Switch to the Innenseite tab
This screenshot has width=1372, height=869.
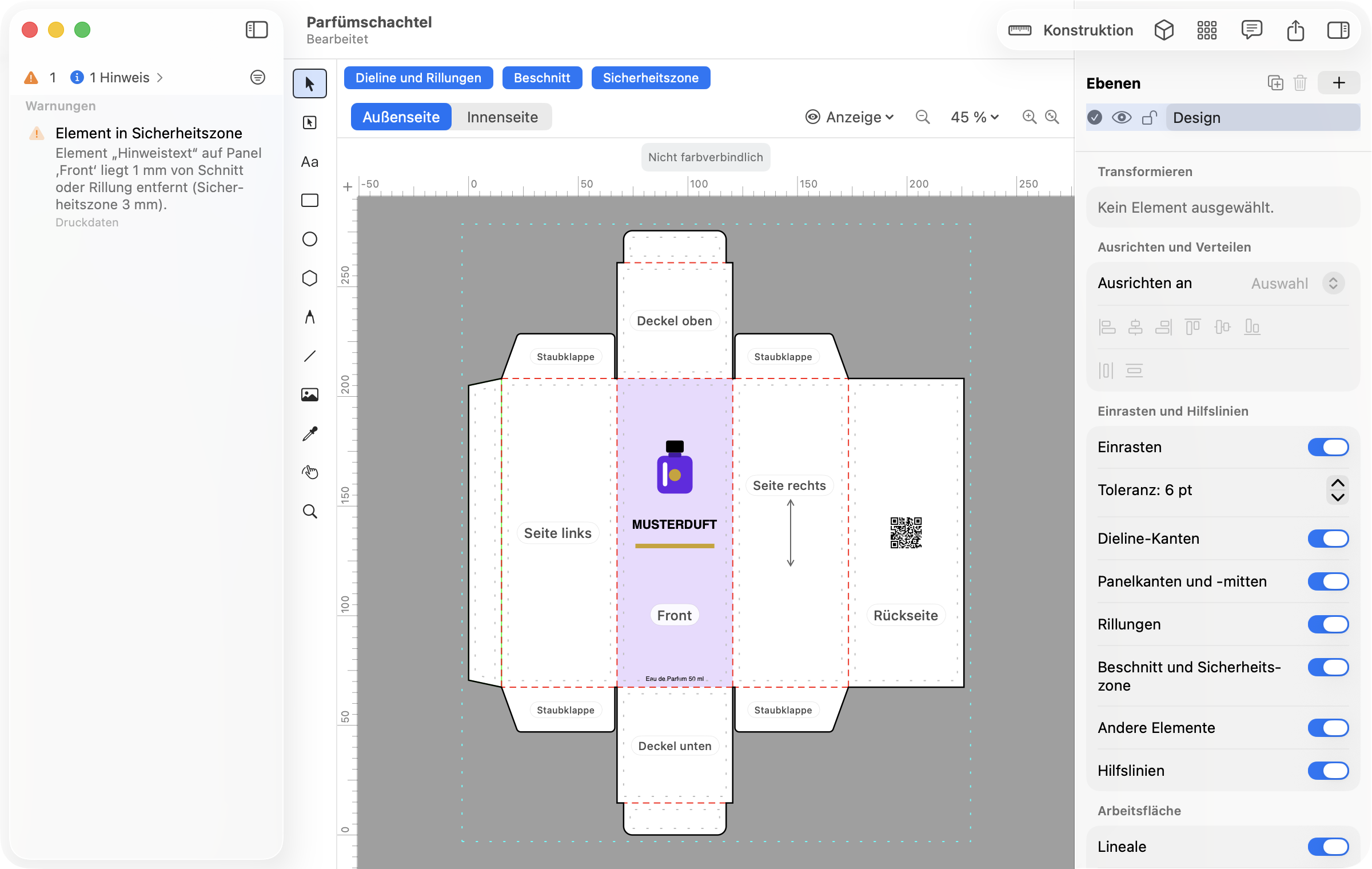(x=502, y=117)
